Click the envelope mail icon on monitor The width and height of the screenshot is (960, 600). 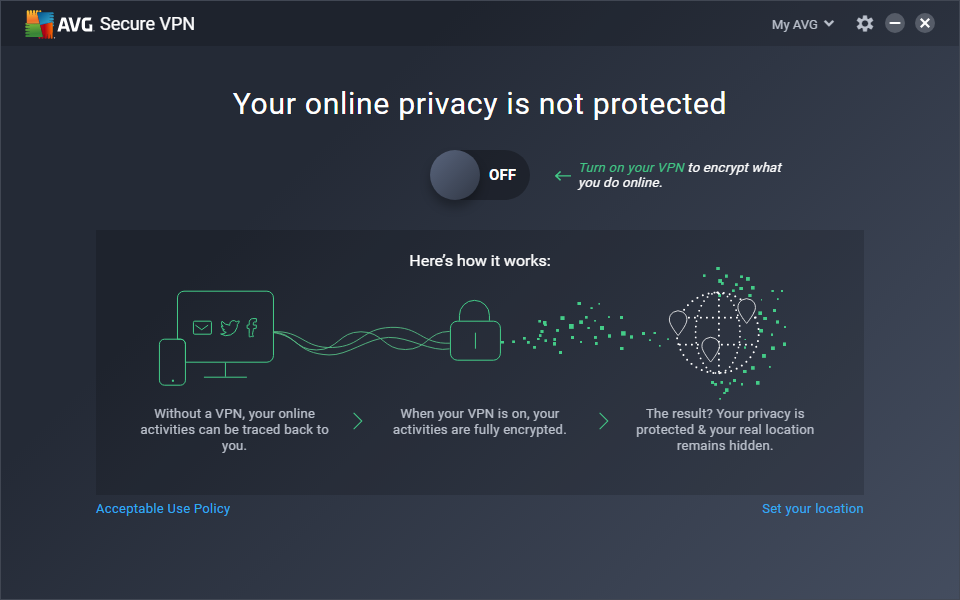(x=203, y=327)
